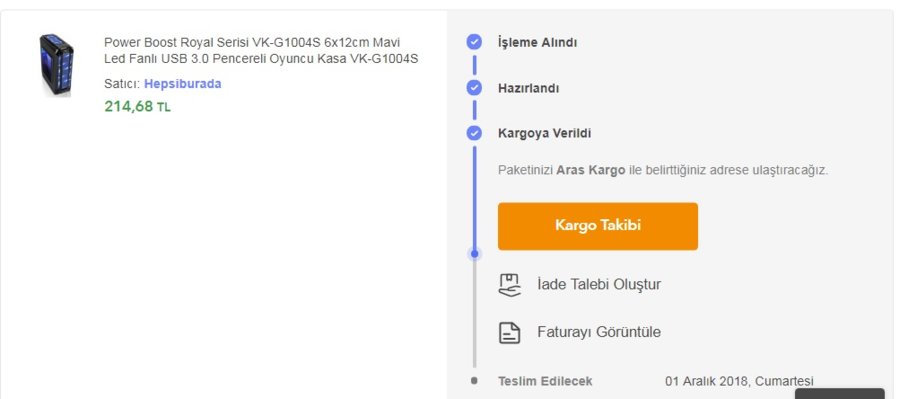Click the return request hand-box icon

tap(509, 285)
